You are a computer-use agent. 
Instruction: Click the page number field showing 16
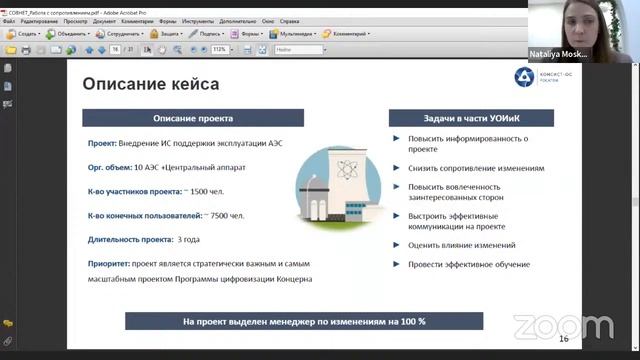pyautogui.click(x=115, y=50)
